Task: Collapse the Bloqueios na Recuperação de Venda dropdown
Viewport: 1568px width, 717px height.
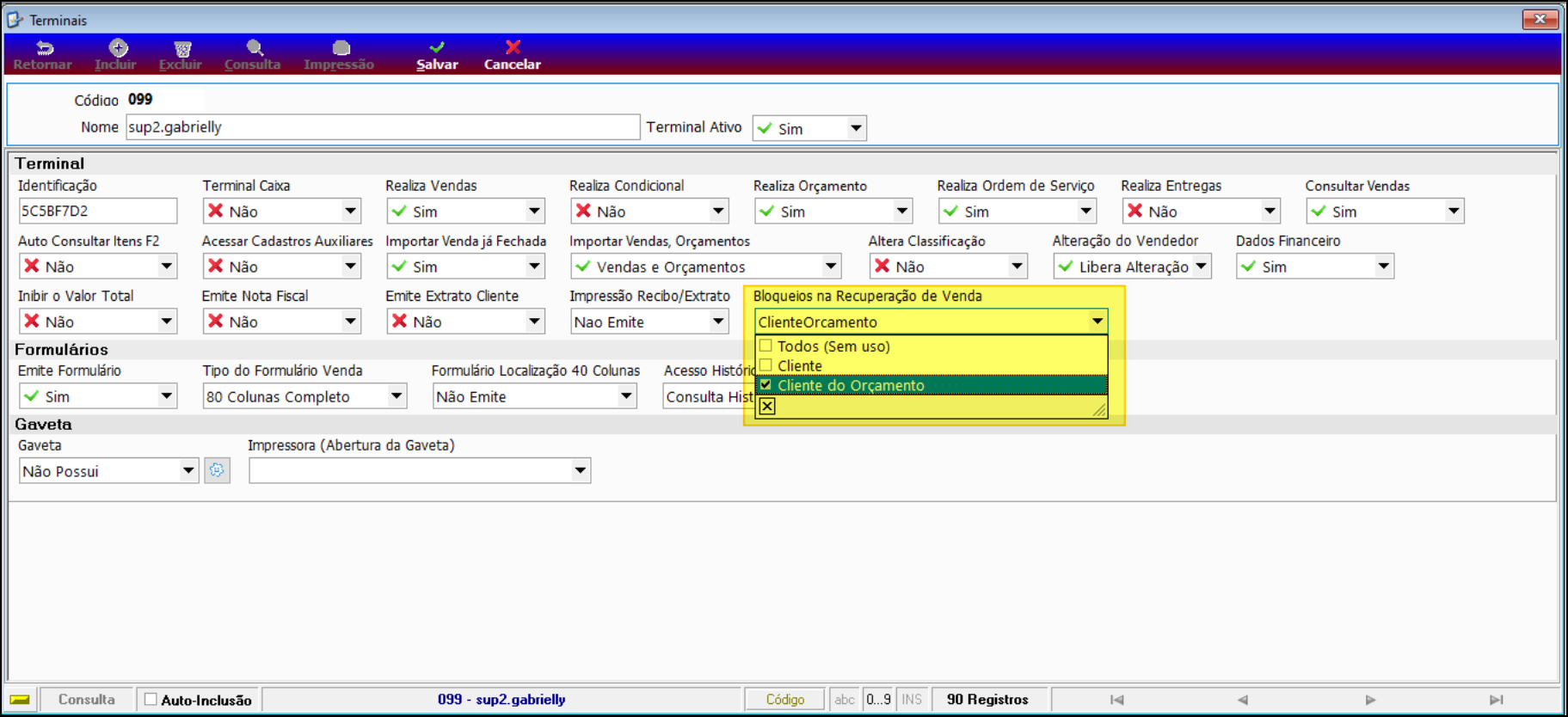Action: (x=1098, y=321)
